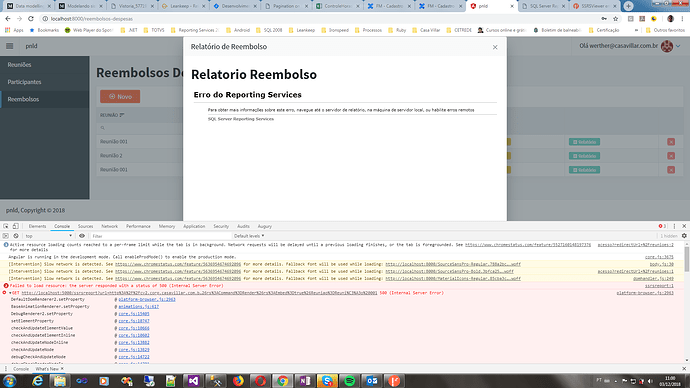Open the Participantes sidebar item
The image size is (690, 388).
[24, 82]
